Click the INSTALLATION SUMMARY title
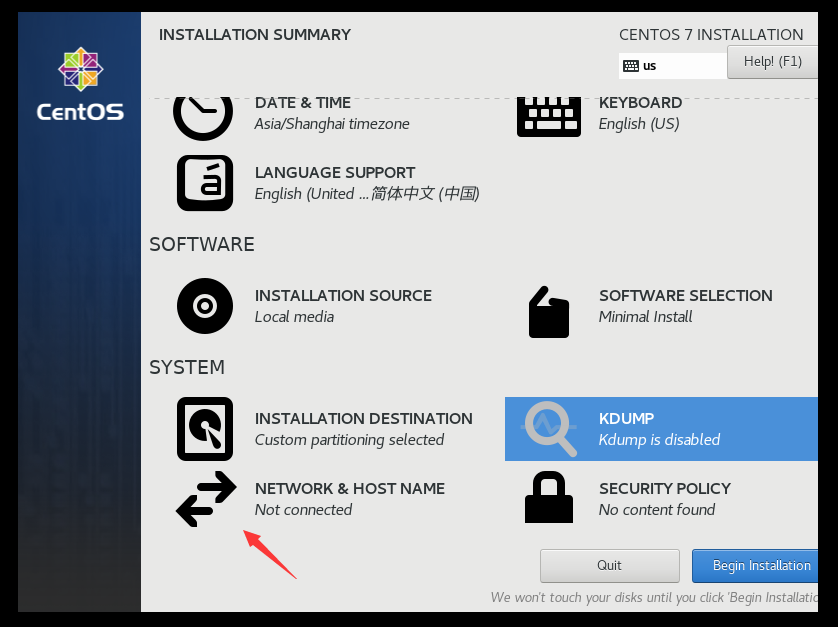The width and height of the screenshot is (838, 627). (254, 35)
